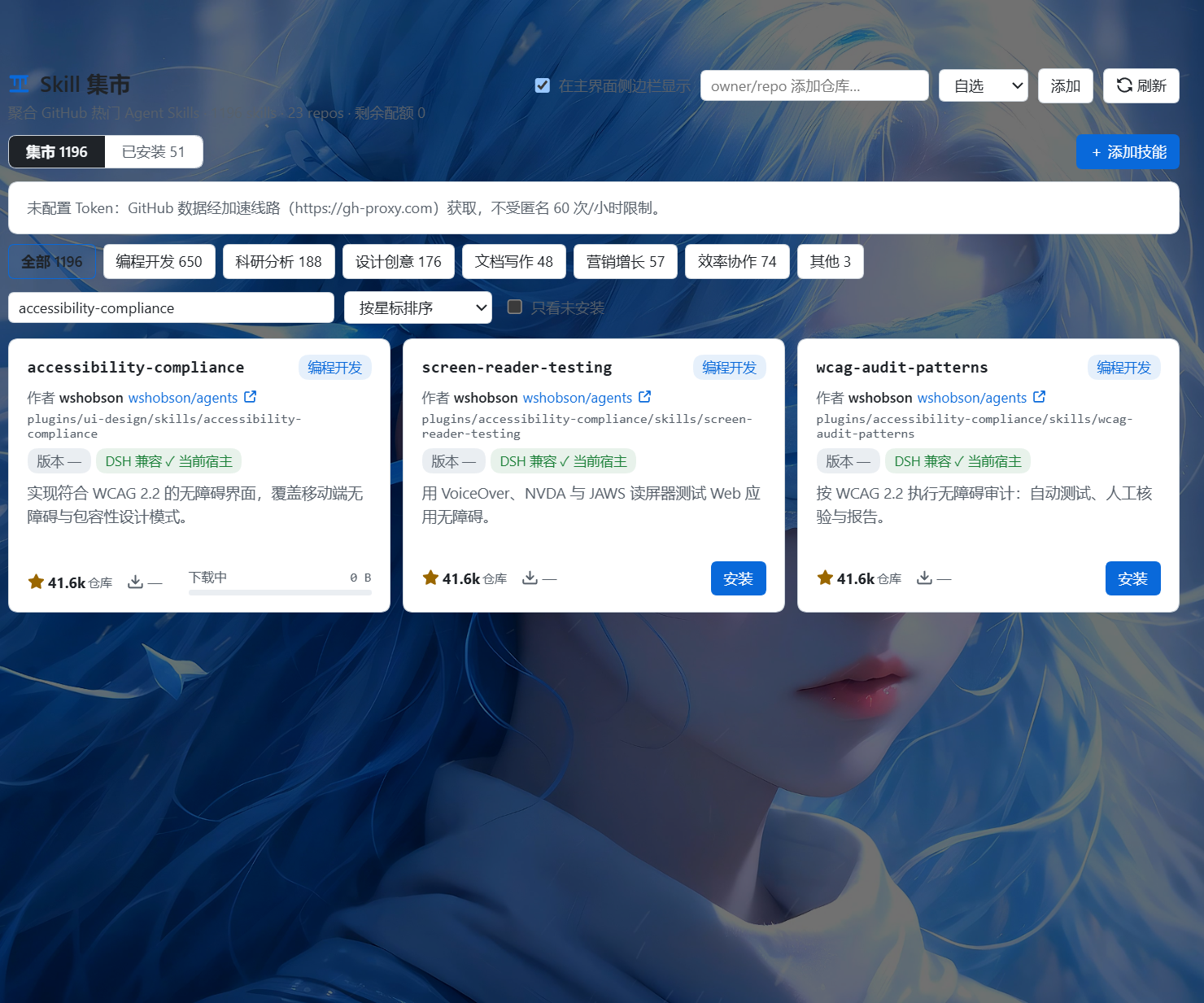Viewport: 1204px width, 1003px height.
Task: Click the 下载中 progress bar
Action: click(x=280, y=592)
